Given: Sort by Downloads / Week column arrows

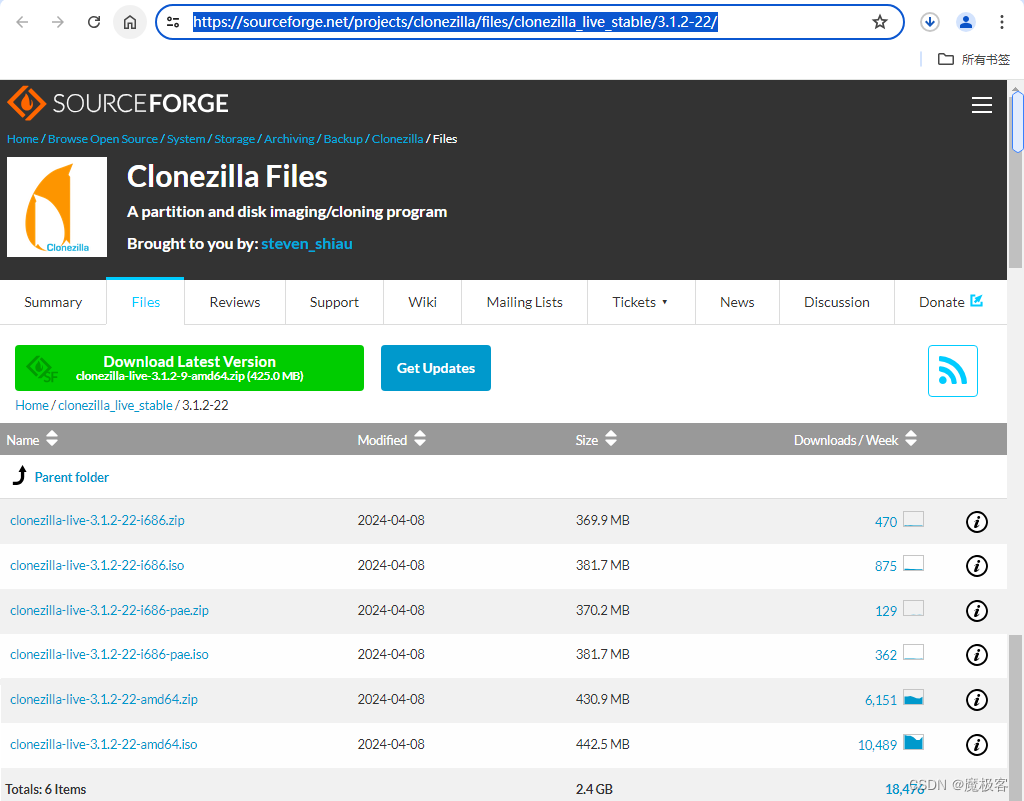Looking at the screenshot, I should pyautogui.click(x=911, y=439).
